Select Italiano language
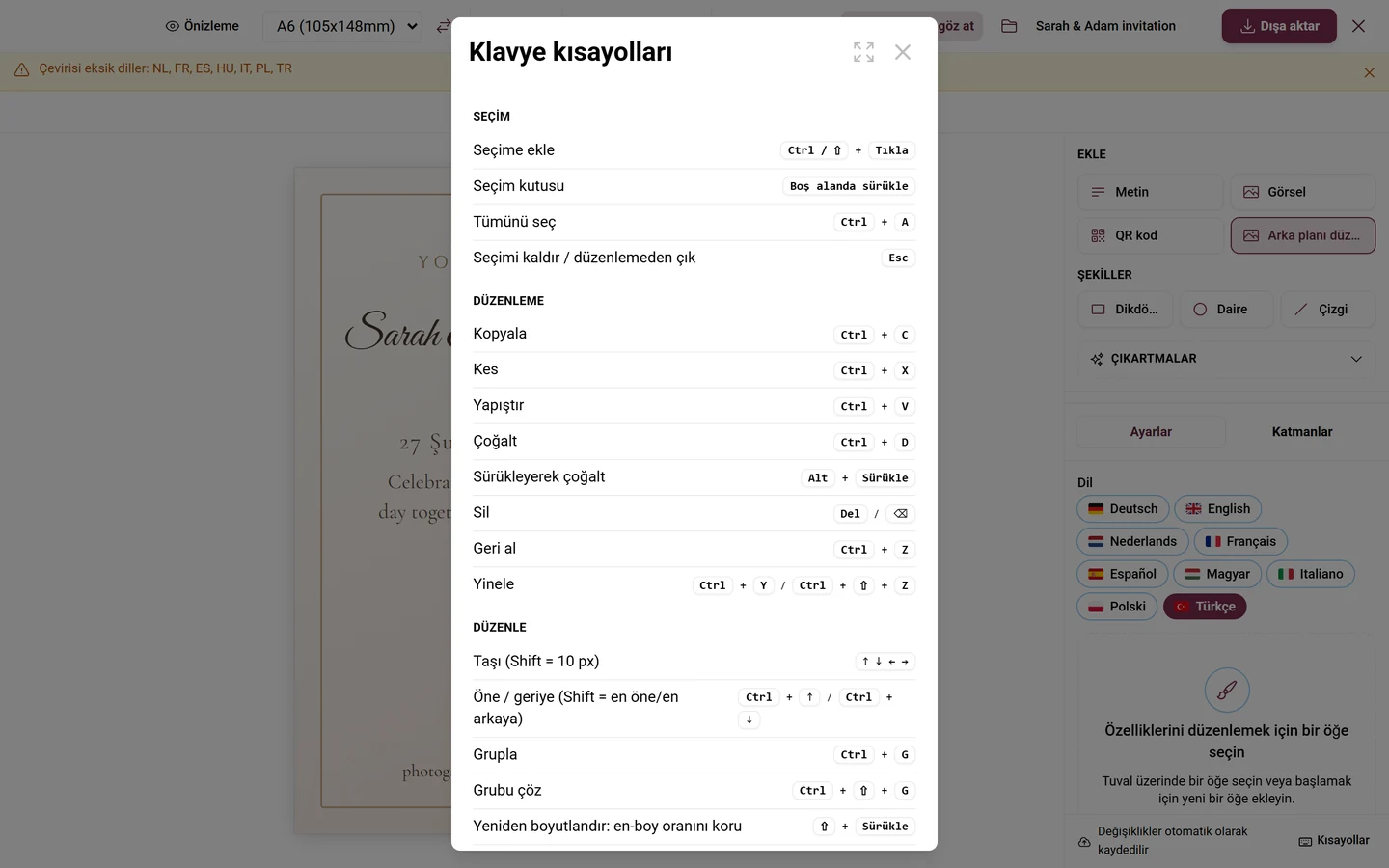This screenshot has height=868, width=1389. click(1311, 574)
